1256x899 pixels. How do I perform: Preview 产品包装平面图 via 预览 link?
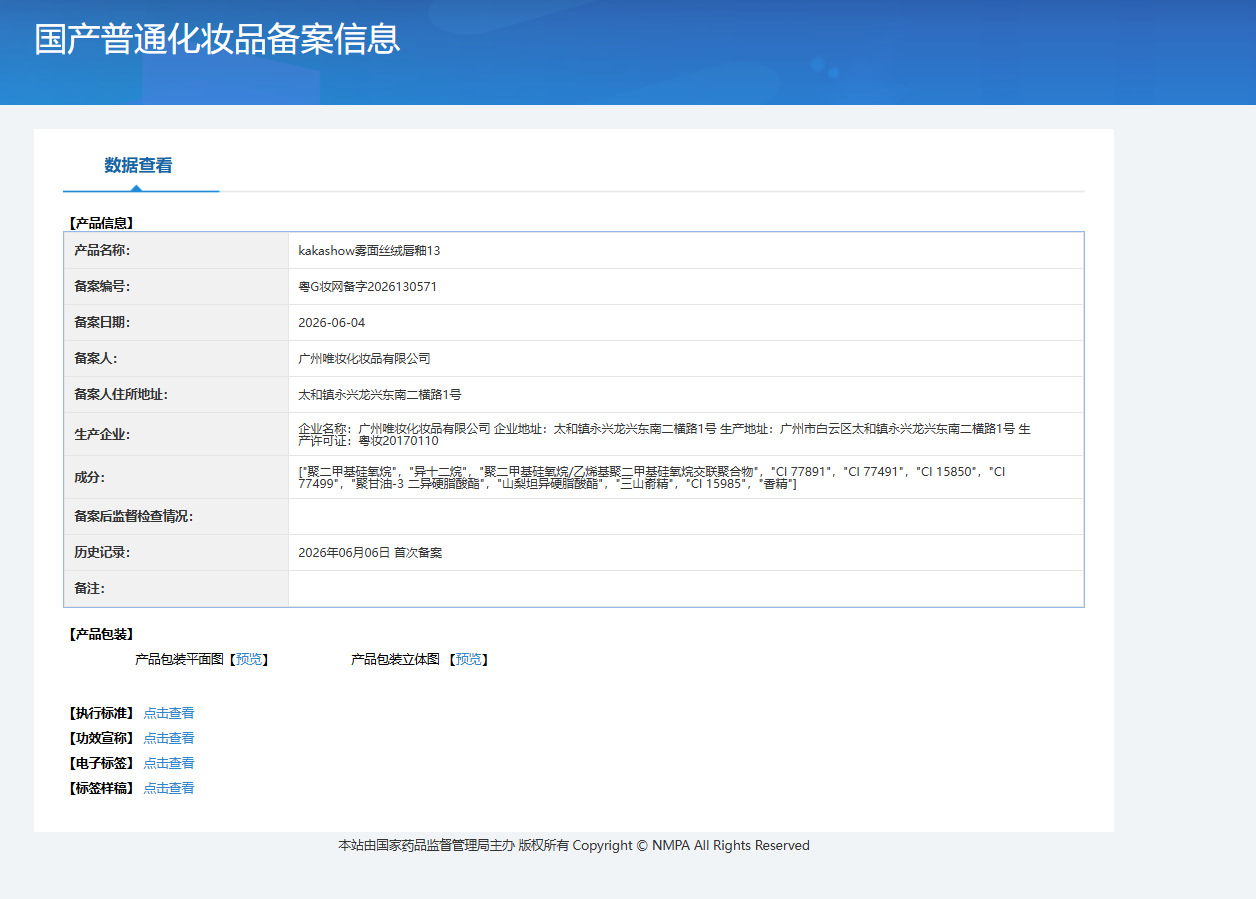[x=249, y=660]
